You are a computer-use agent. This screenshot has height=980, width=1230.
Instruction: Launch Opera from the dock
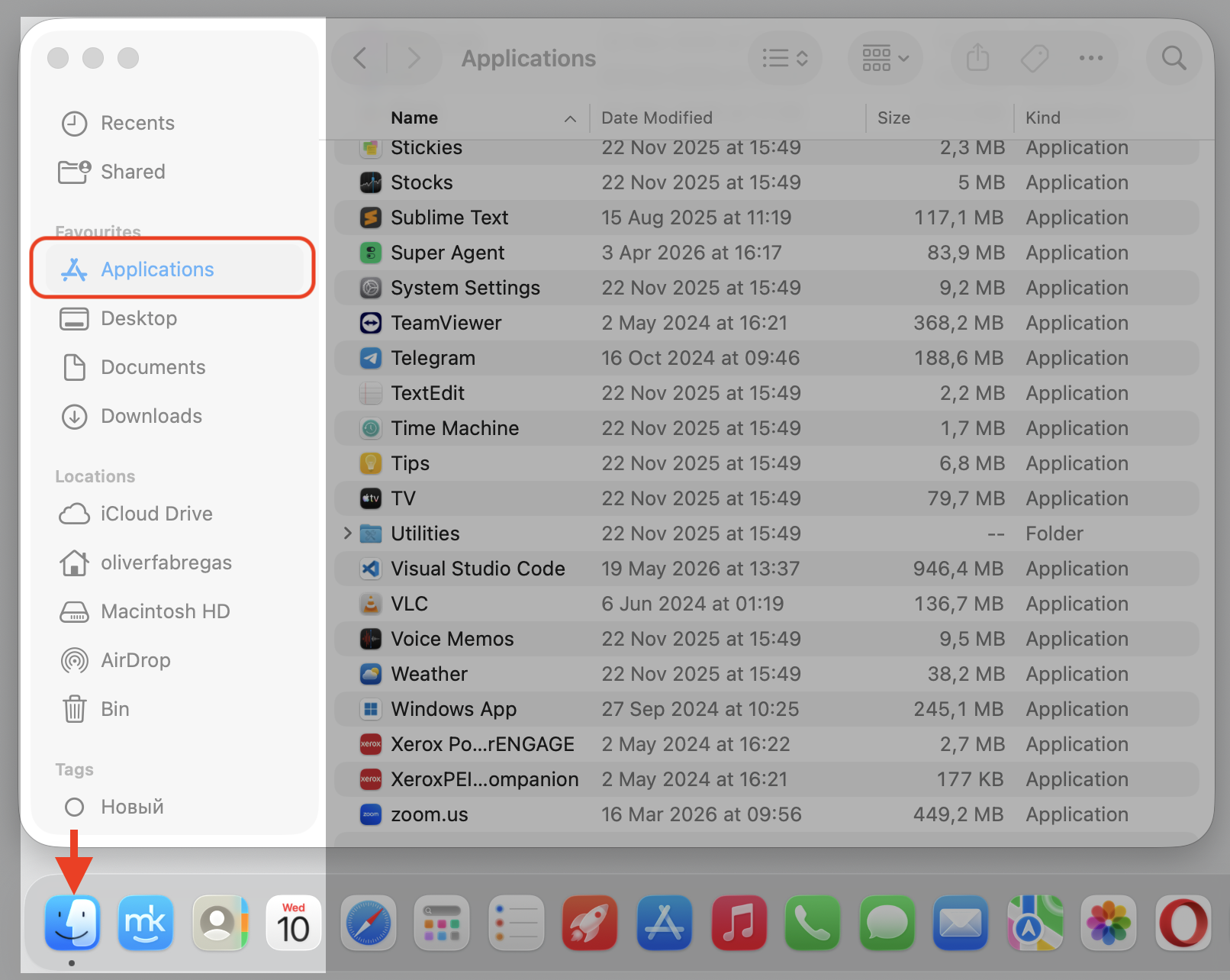(x=1183, y=923)
